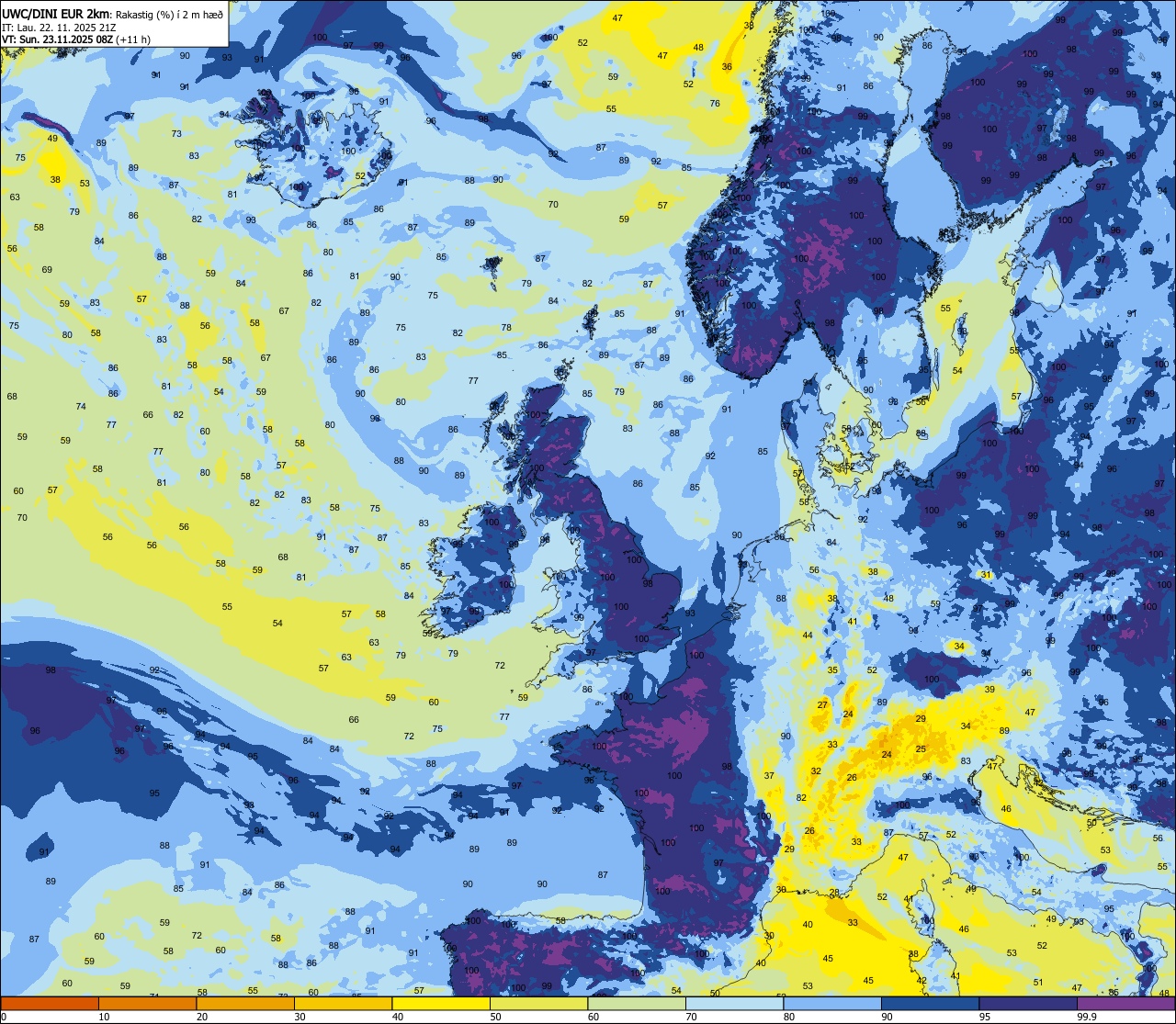Click the 10–20% orange legend swatch
Viewport: 1176px width, 1024px height.
coord(147,1003)
